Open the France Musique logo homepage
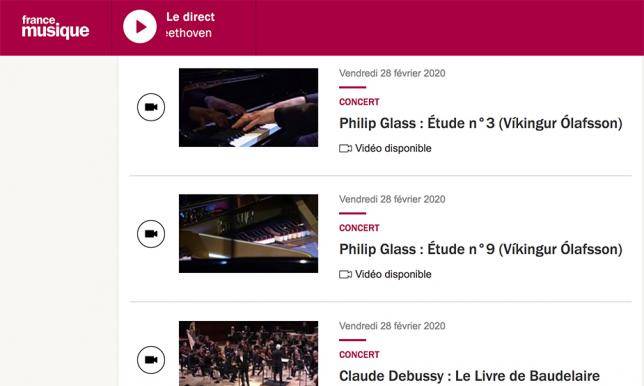 coord(55,27)
